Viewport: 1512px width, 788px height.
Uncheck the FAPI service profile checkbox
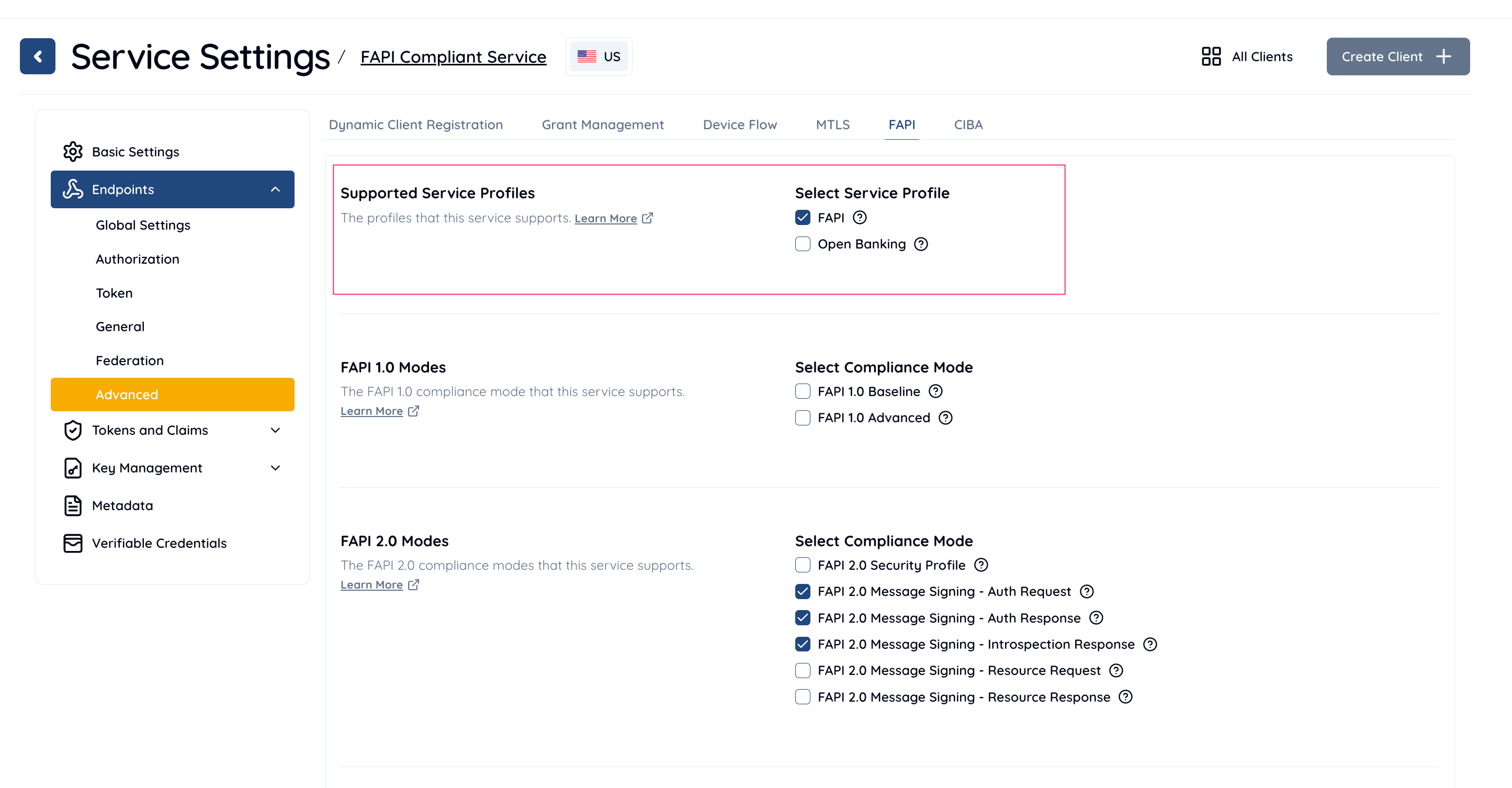803,218
